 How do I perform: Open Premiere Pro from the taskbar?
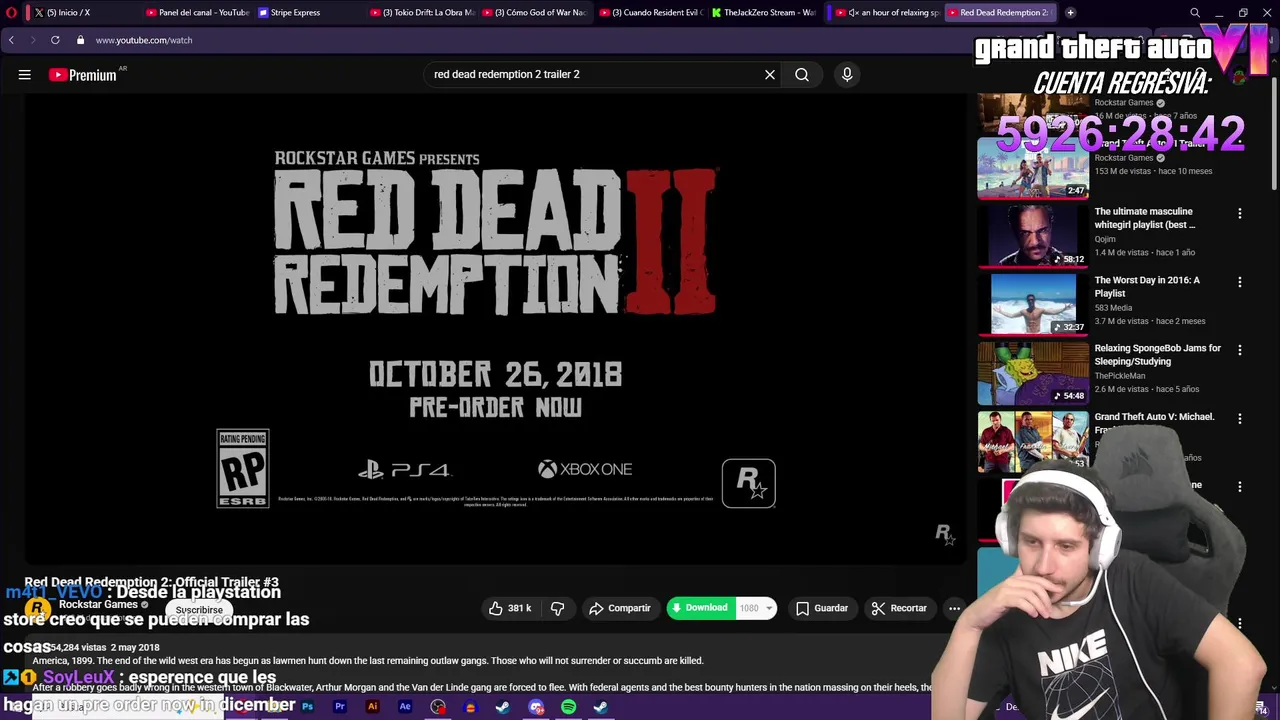[340, 707]
